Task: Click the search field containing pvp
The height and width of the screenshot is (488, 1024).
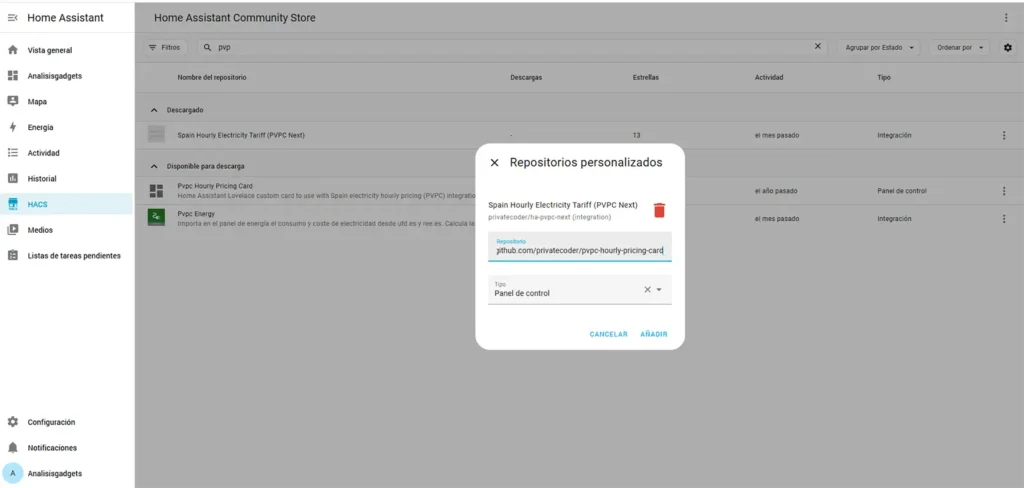Action: 513,48
